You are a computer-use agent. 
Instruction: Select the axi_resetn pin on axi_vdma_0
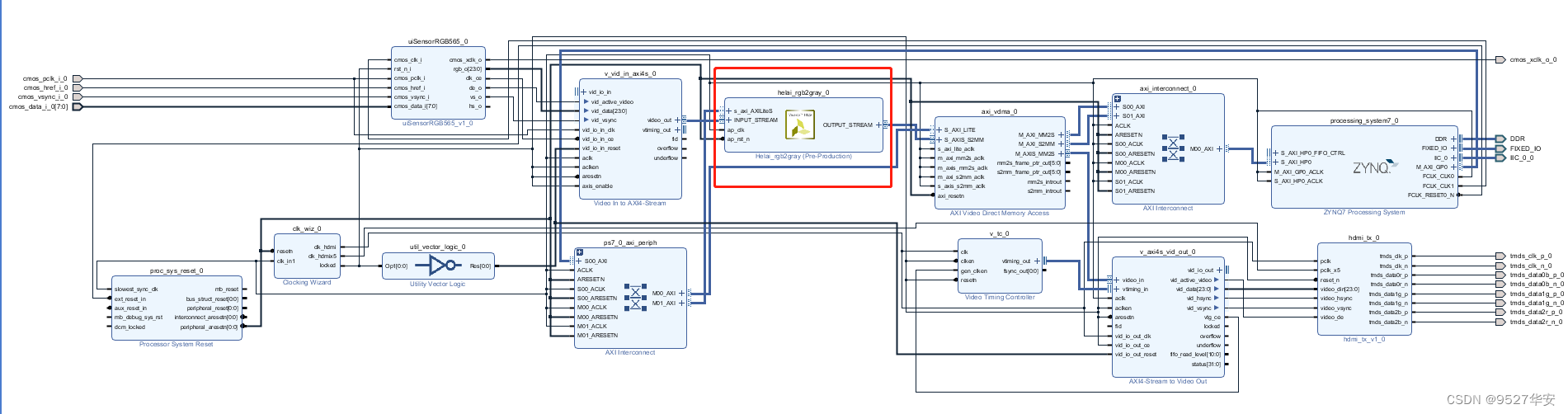point(950,196)
